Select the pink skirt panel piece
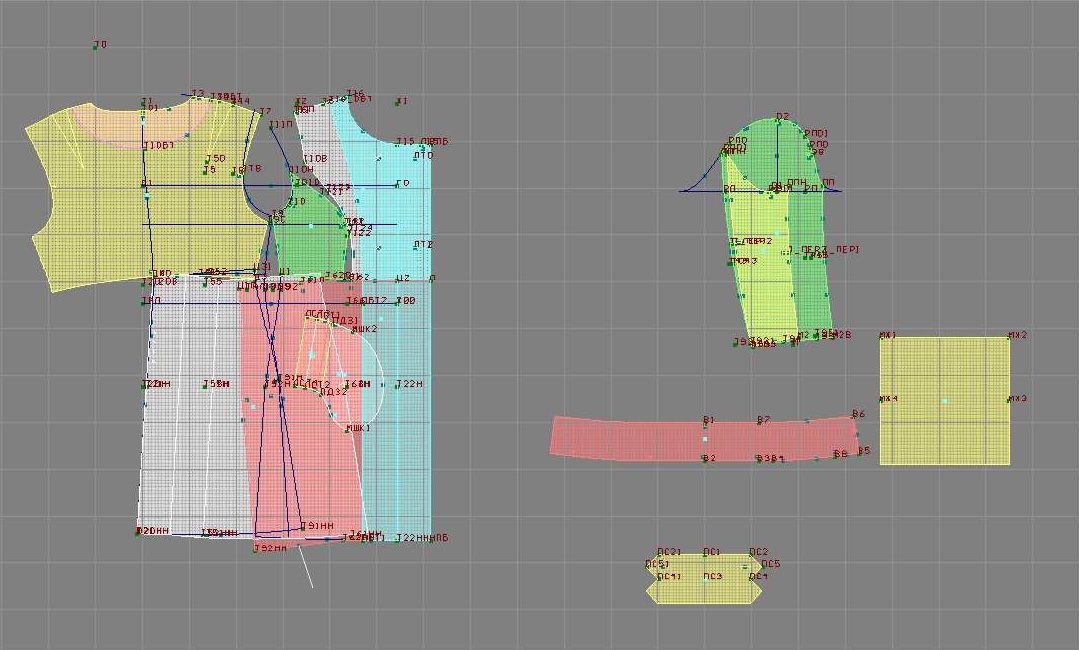The height and width of the screenshot is (650, 1079). (300, 480)
